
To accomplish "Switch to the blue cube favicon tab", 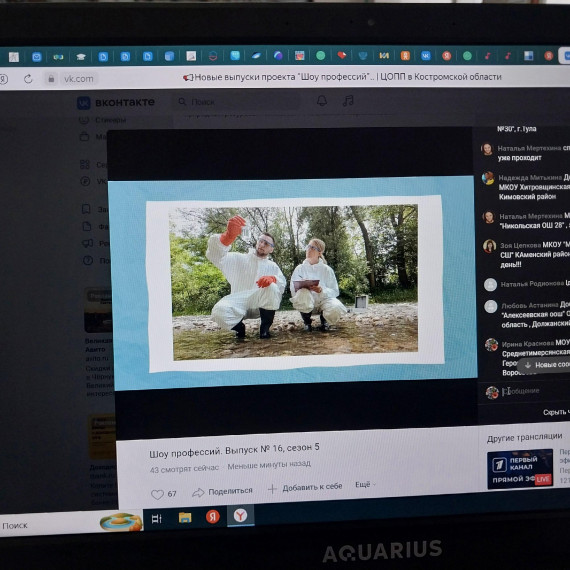I will [169, 56].
